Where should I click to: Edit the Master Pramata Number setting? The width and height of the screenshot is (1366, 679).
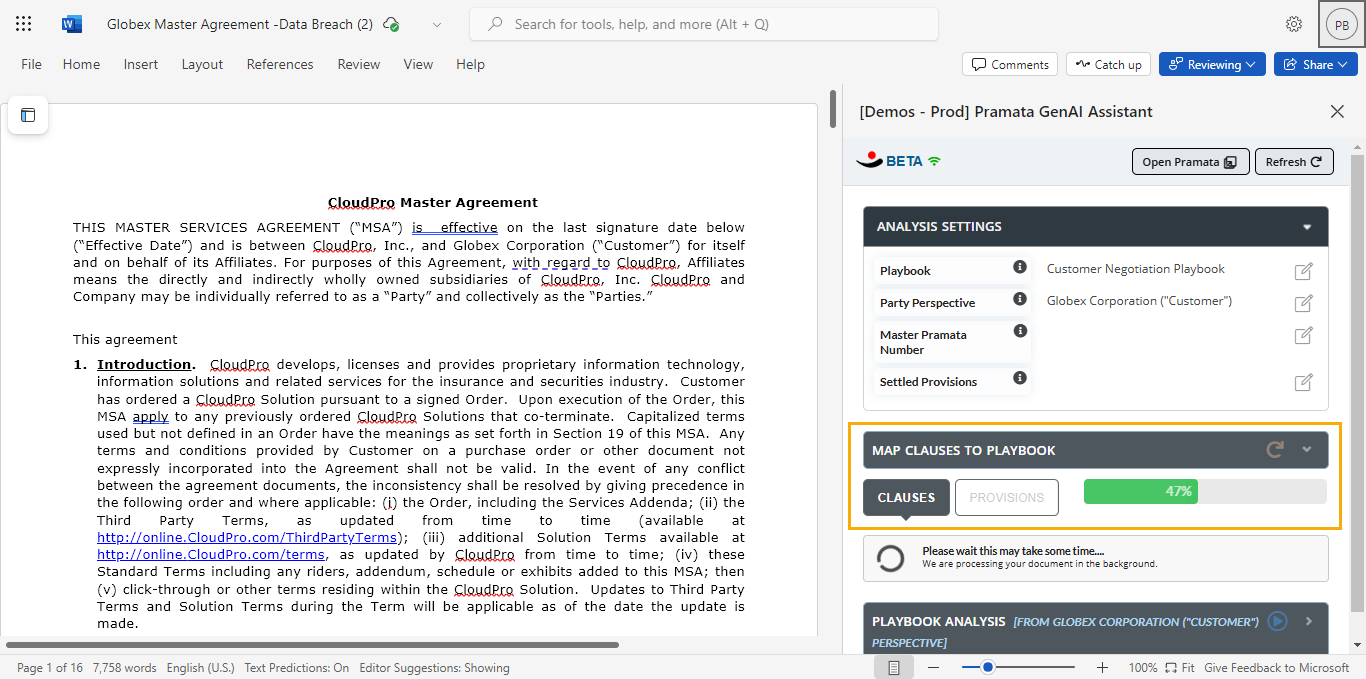click(1303, 335)
